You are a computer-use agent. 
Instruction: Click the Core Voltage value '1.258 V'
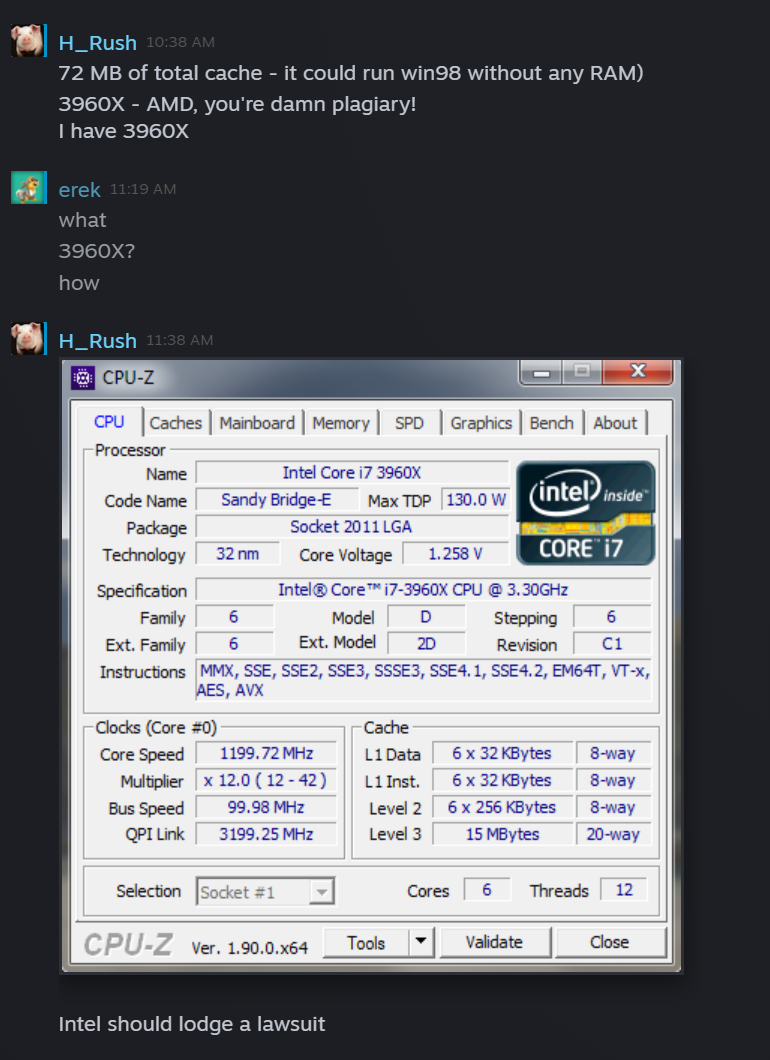455,554
